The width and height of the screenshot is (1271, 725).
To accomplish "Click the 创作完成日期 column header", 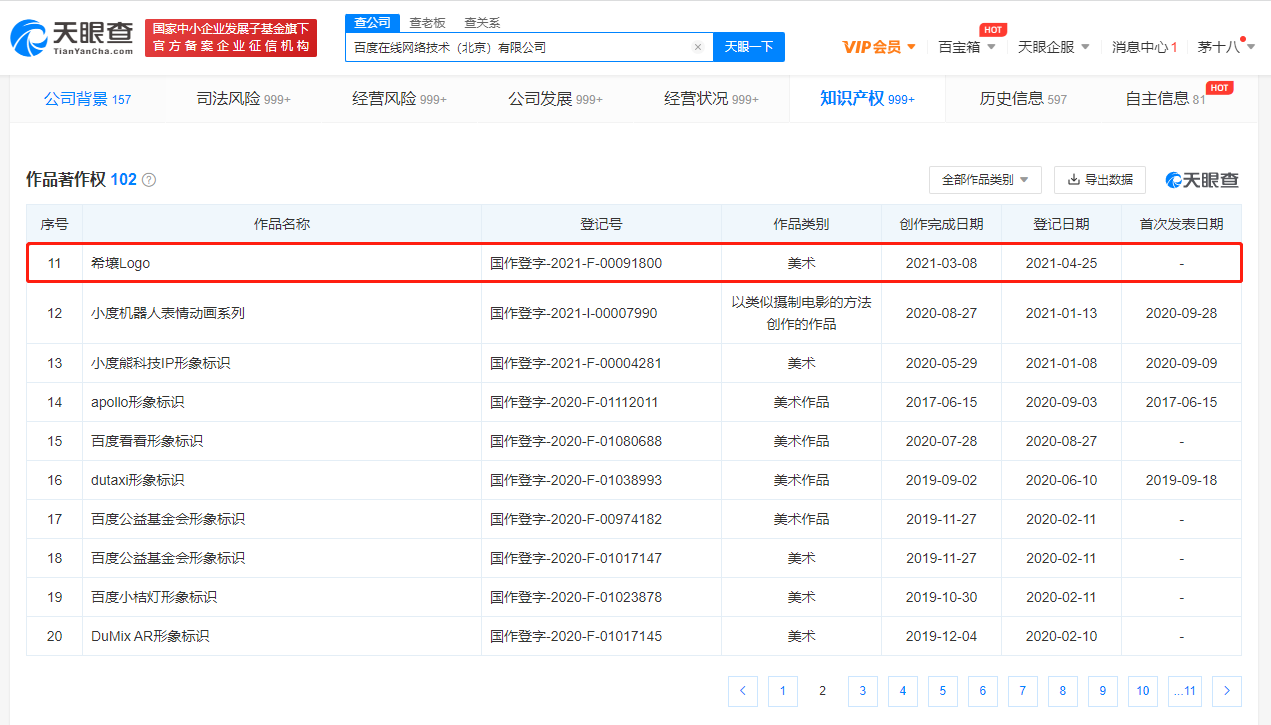I will click(x=941, y=224).
